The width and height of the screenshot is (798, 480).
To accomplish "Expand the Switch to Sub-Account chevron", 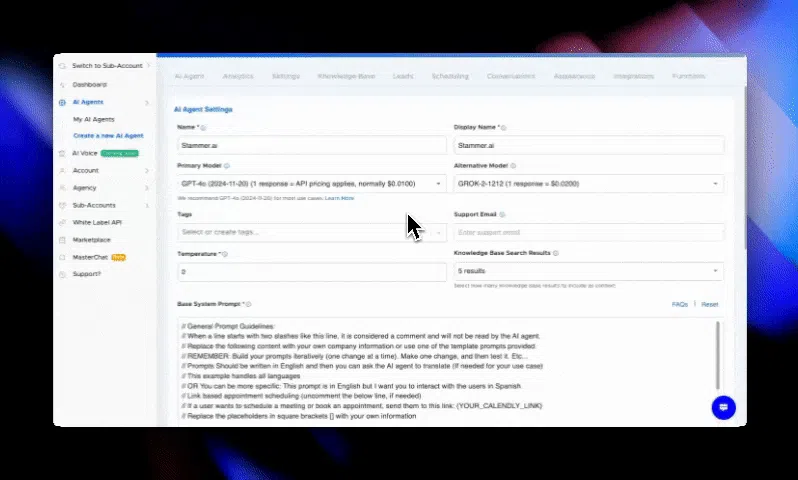I will pyautogui.click(x=148, y=66).
